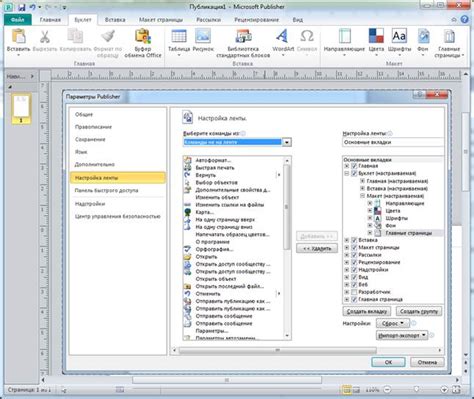Click the Таблица icon in ribbon
474x399 pixels.
(179, 37)
